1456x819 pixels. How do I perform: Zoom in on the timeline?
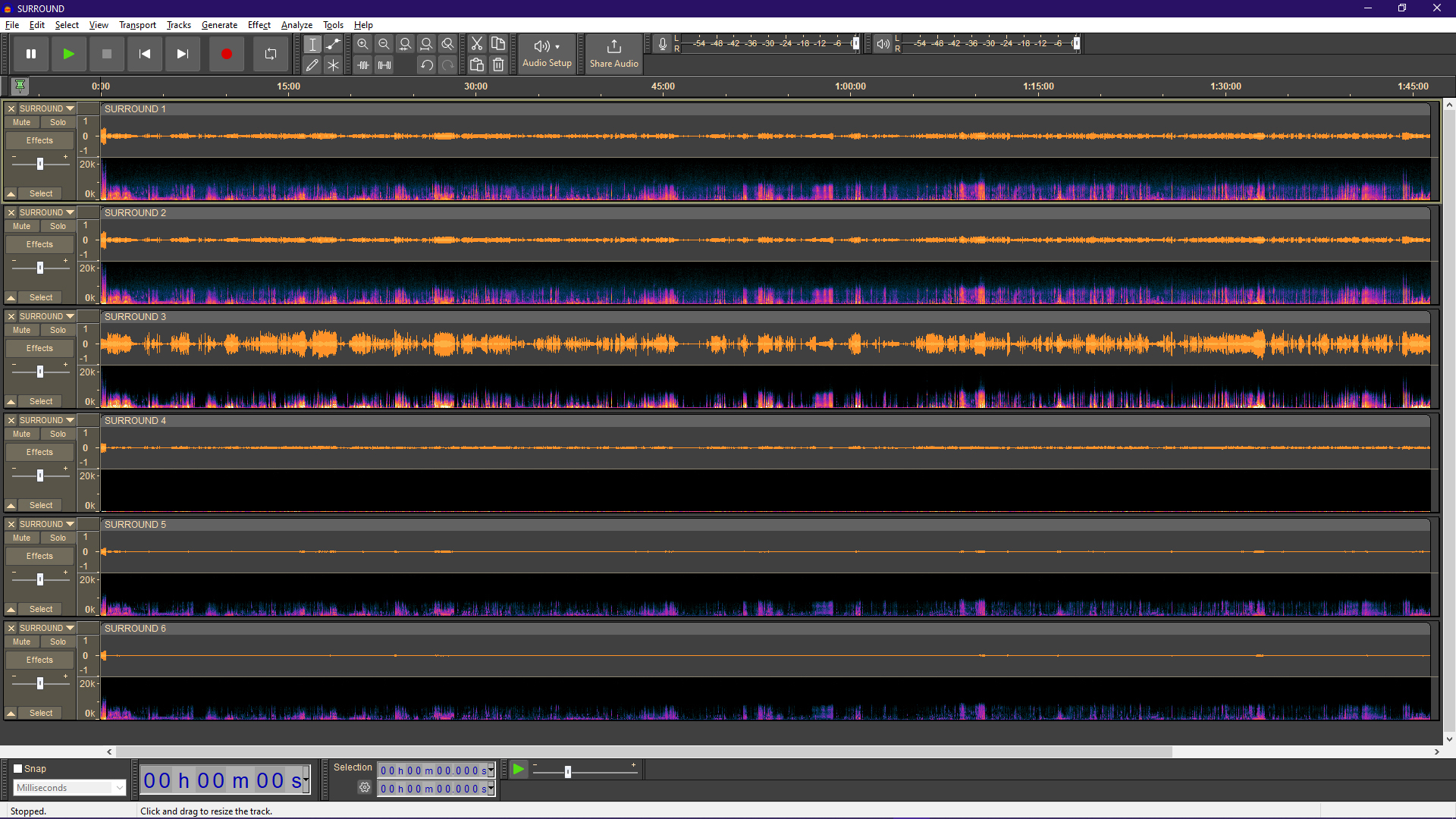[363, 44]
